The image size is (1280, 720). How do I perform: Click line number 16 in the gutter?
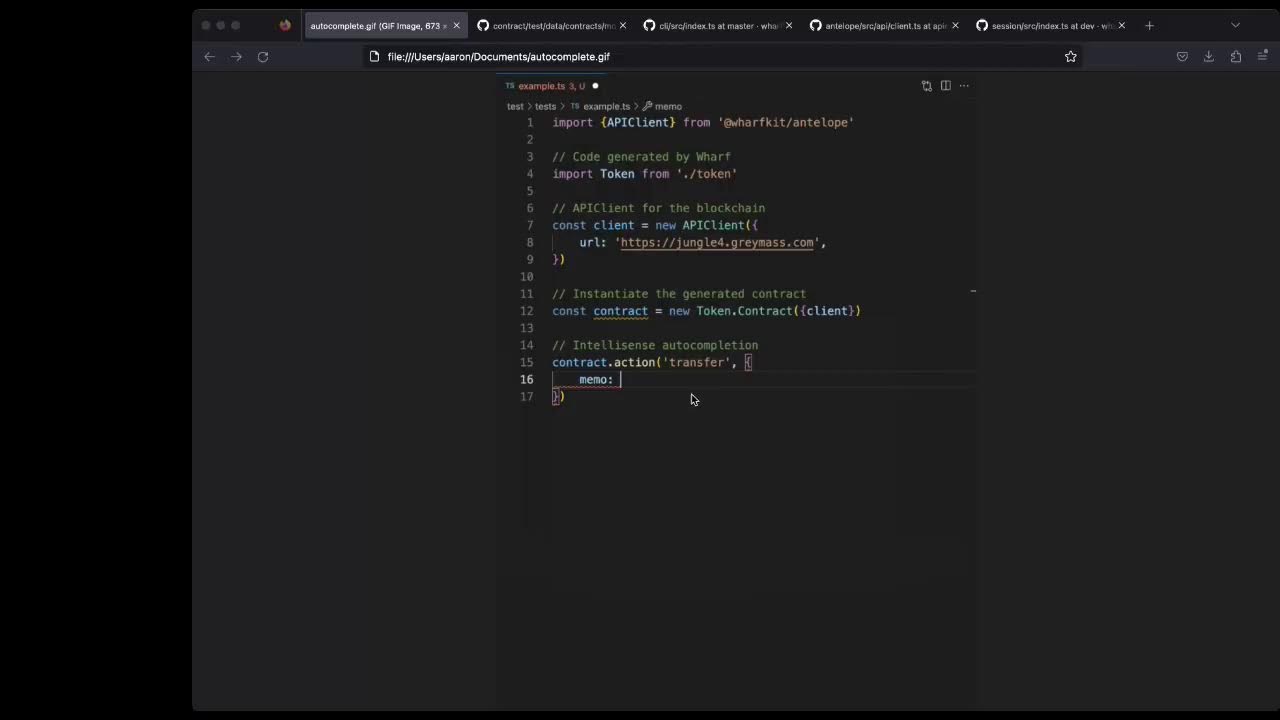[527, 380]
